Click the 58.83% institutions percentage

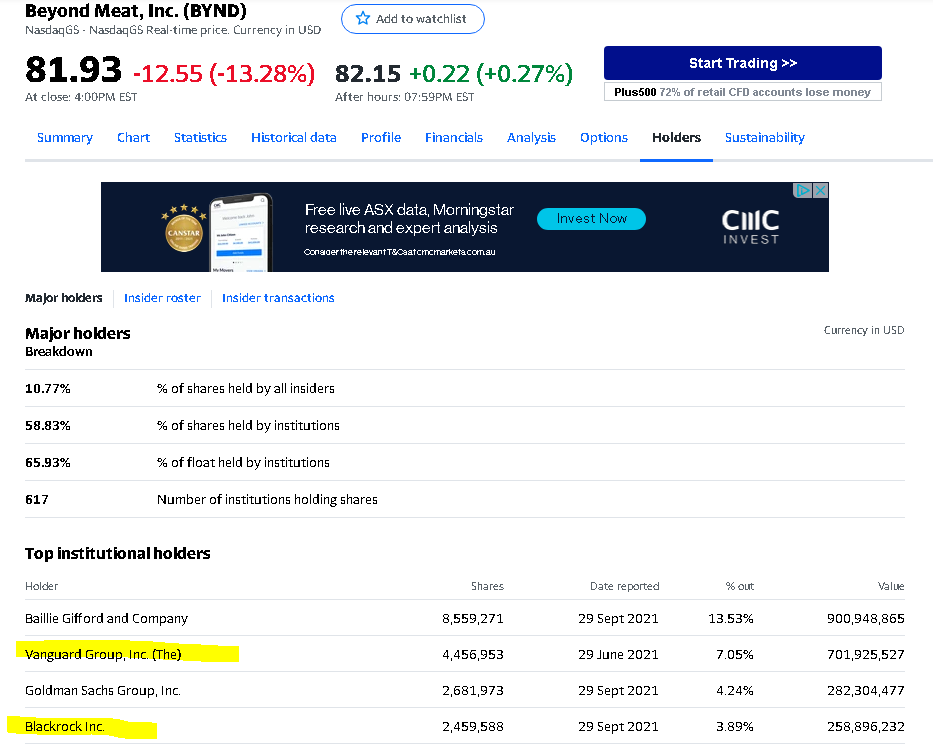pos(48,425)
